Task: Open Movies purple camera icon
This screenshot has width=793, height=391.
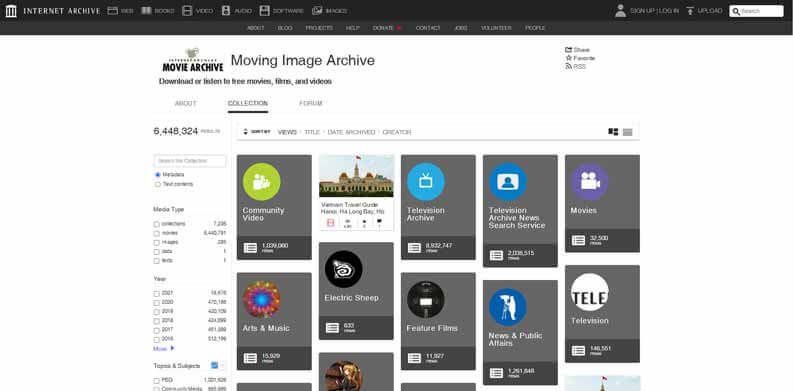Action: (590, 182)
